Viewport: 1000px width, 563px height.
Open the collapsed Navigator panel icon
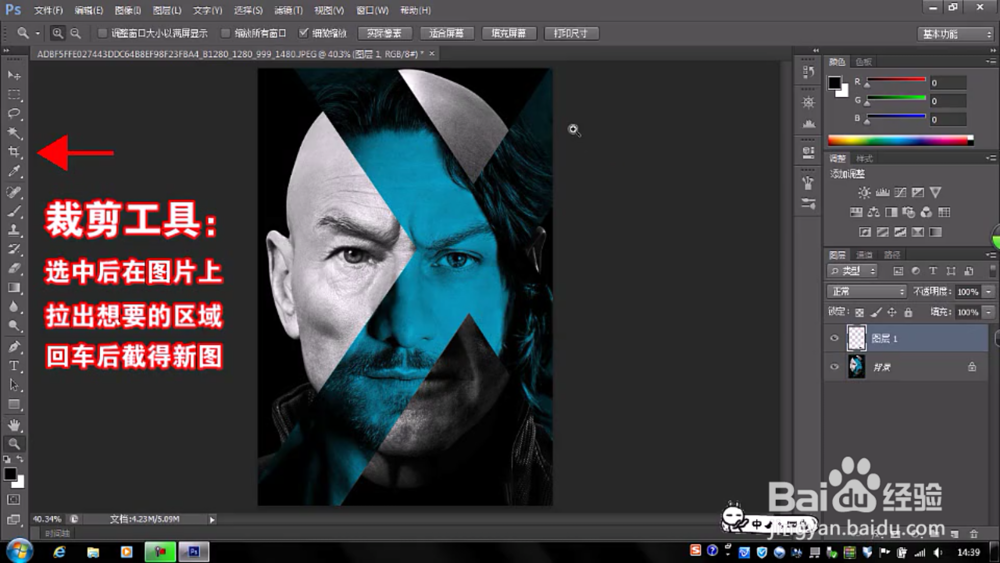tap(809, 102)
